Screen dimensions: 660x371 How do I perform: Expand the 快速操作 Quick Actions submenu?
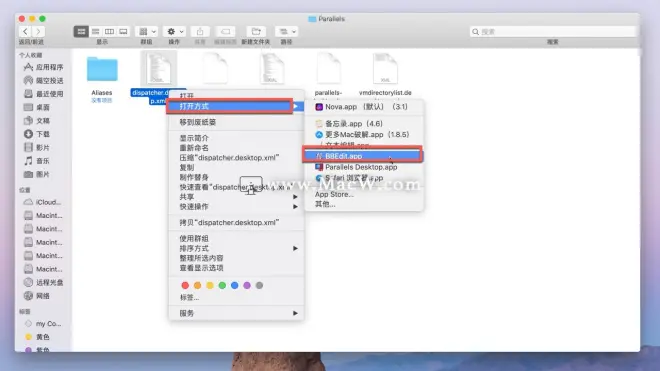(x=236, y=207)
